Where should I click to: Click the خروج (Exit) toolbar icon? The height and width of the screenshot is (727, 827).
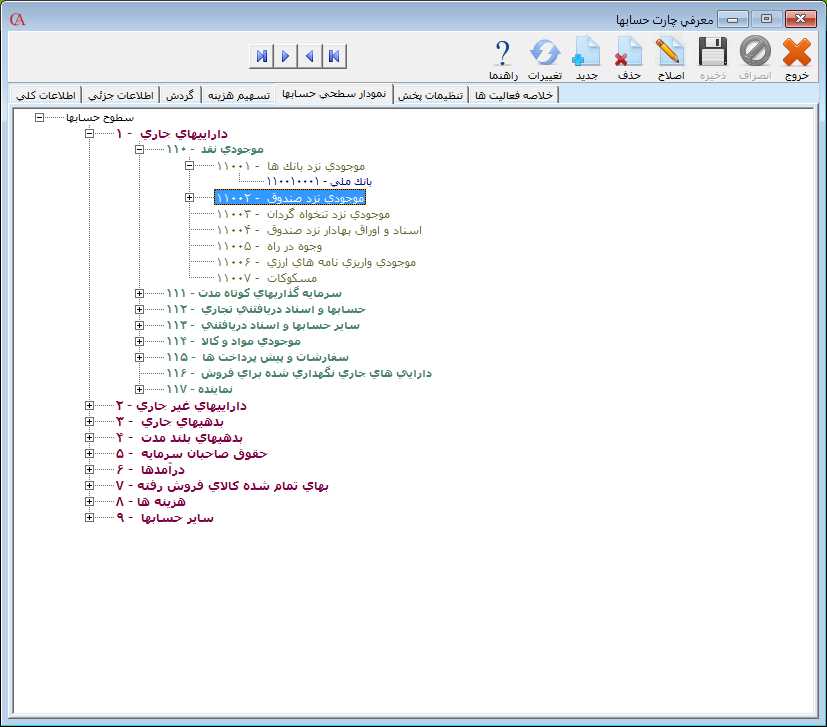796,58
